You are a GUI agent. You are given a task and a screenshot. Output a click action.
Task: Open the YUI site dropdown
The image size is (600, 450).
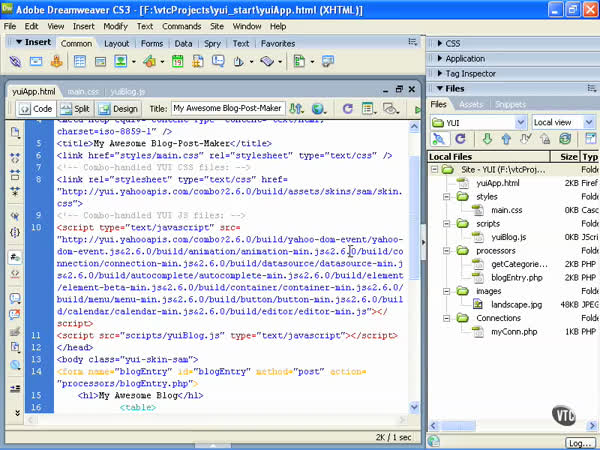pyautogui.click(x=477, y=122)
